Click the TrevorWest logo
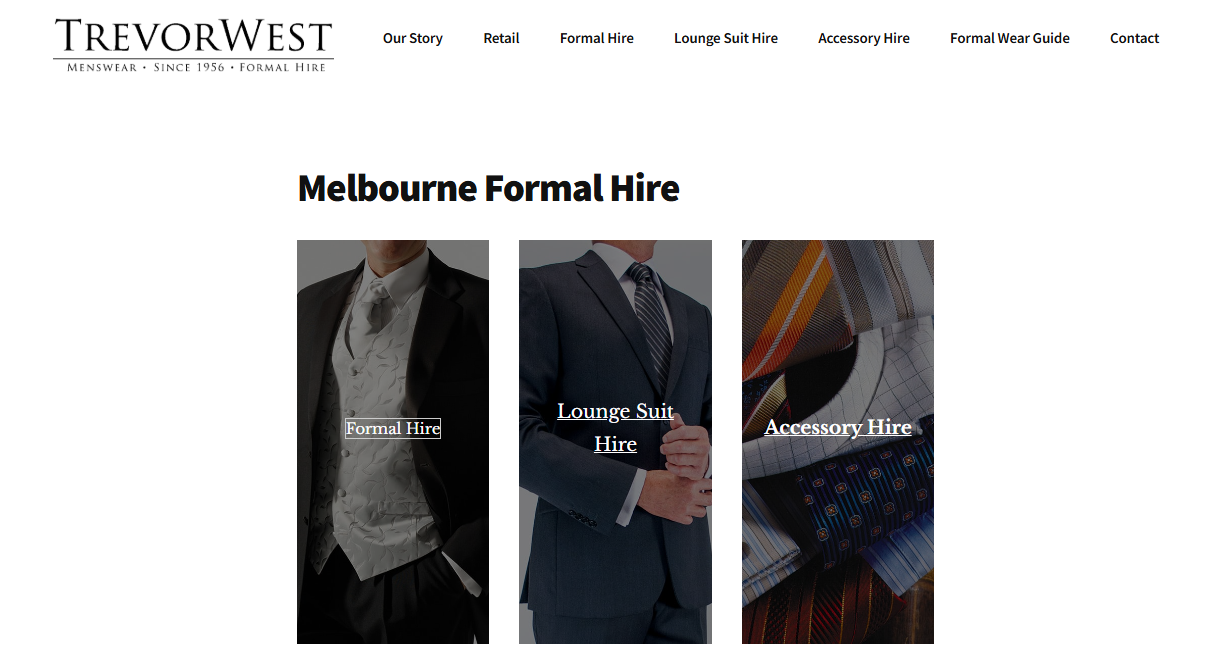1211x665 pixels. pos(193,45)
